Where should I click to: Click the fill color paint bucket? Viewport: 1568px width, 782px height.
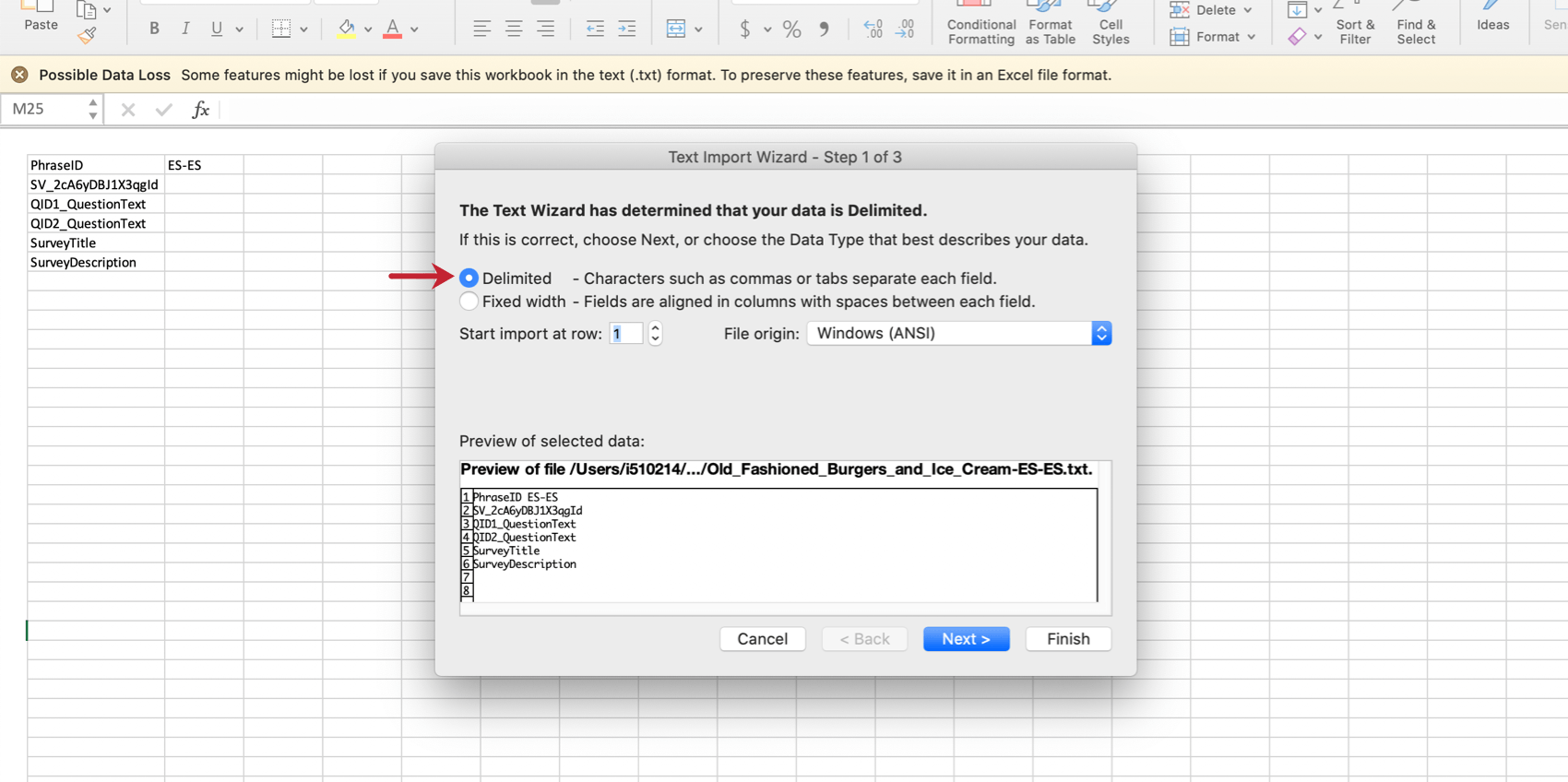coord(347,29)
